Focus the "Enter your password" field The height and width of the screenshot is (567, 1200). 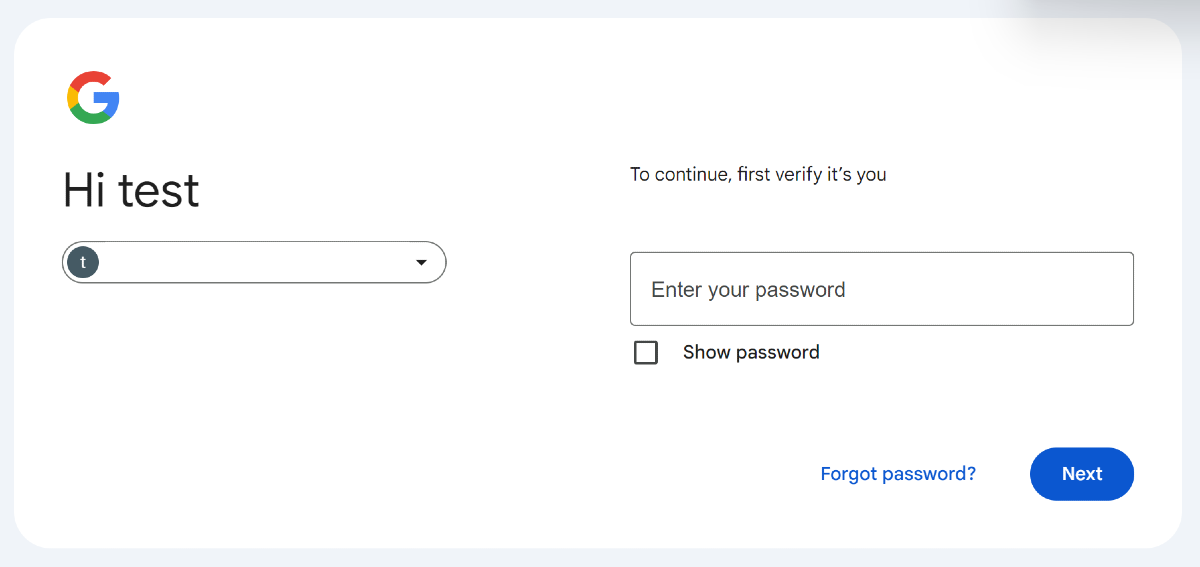pyautogui.click(x=881, y=289)
